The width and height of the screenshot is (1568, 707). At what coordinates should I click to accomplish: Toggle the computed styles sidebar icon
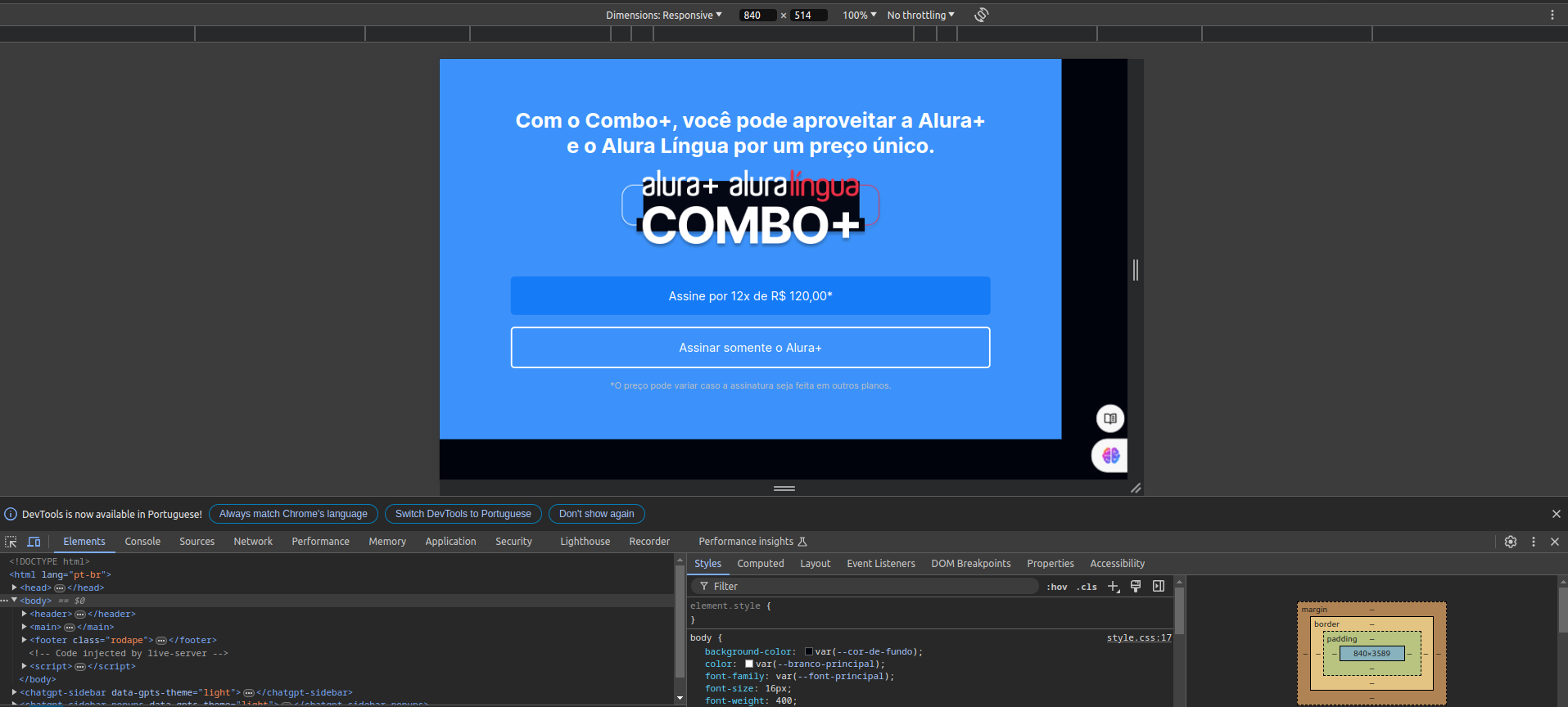coord(1159,586)
